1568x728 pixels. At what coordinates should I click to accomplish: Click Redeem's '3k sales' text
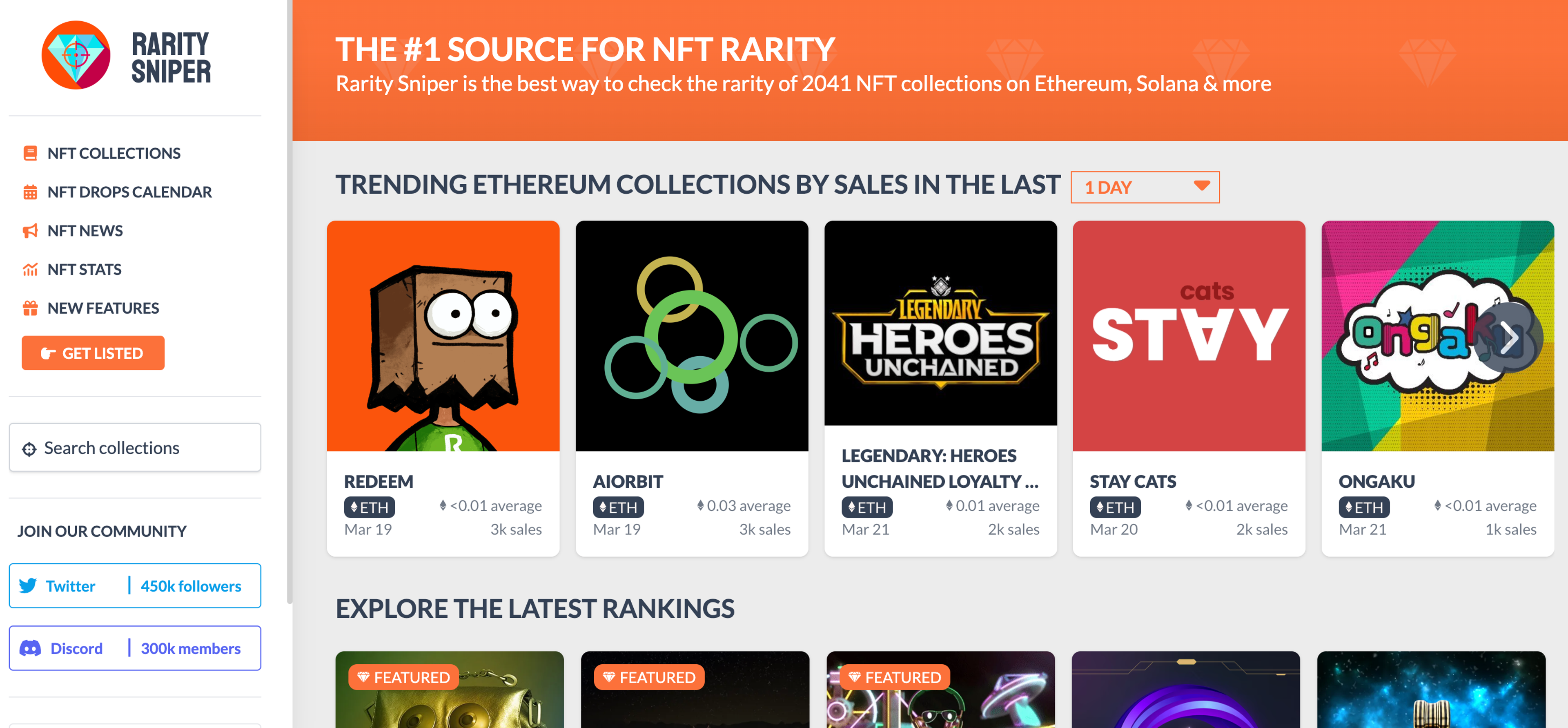coord(516,530)
